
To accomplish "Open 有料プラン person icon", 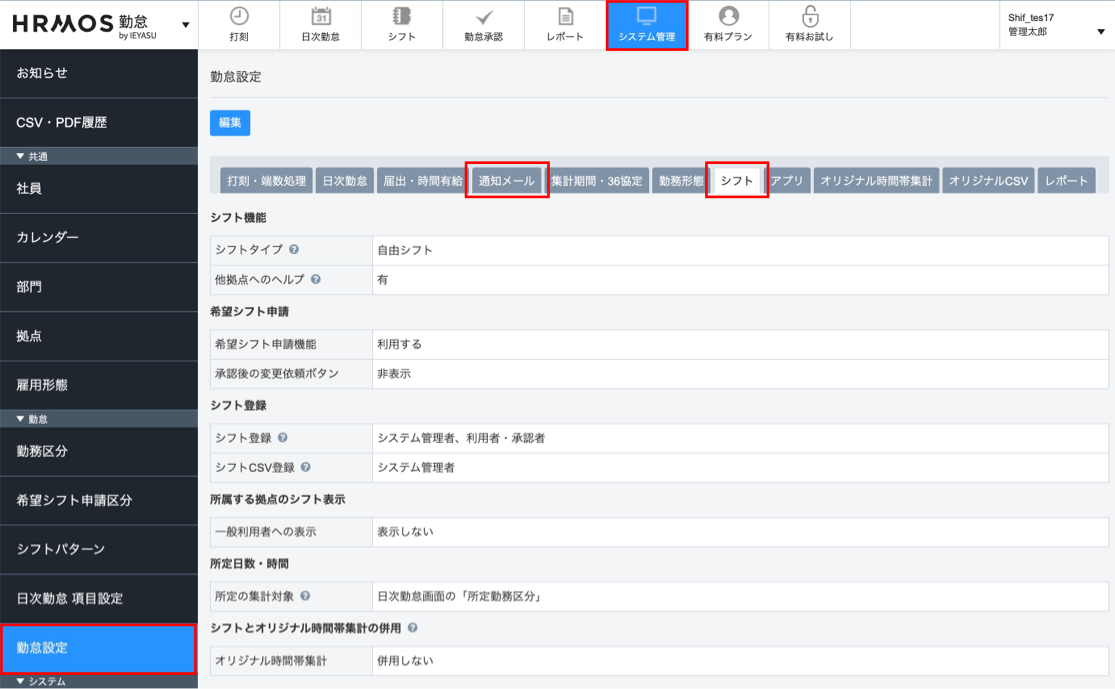I will (728, 17).
